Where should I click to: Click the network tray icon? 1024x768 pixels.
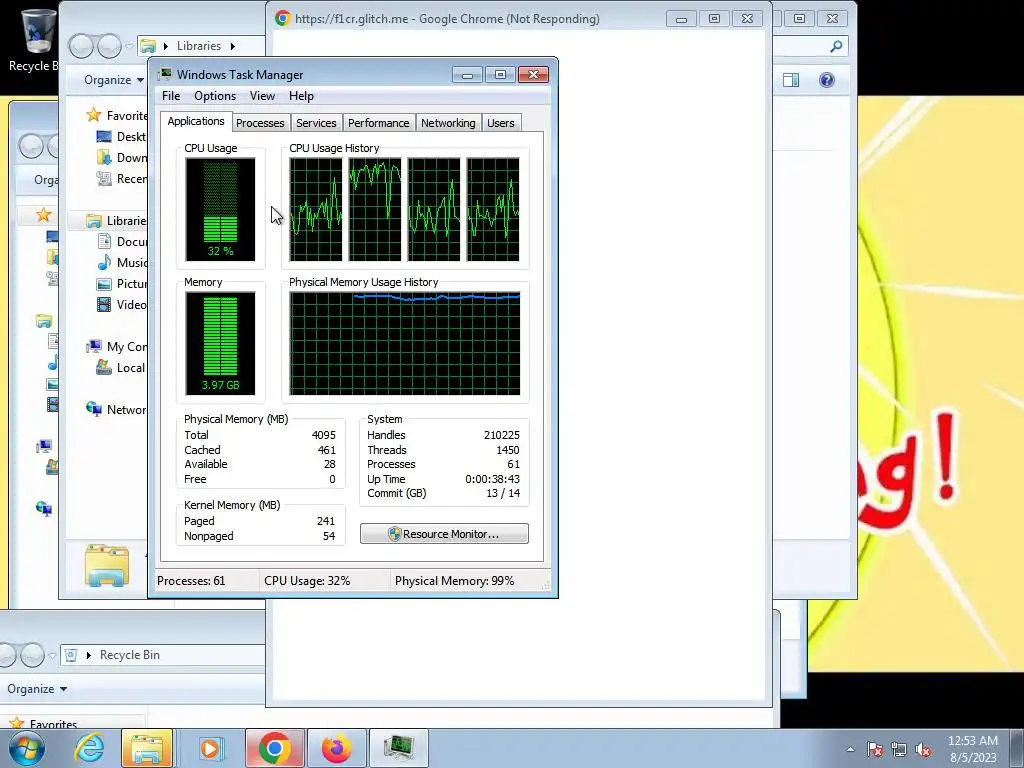point(899,749)
